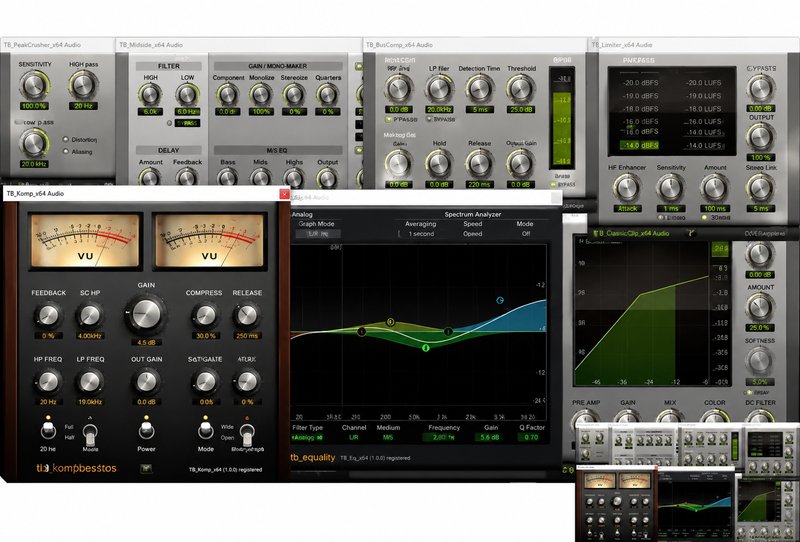The height and width of the screenshot is (542, 800).
Task: Click the Monolize knob in TB_Midside
Action: tap(261, 94)
